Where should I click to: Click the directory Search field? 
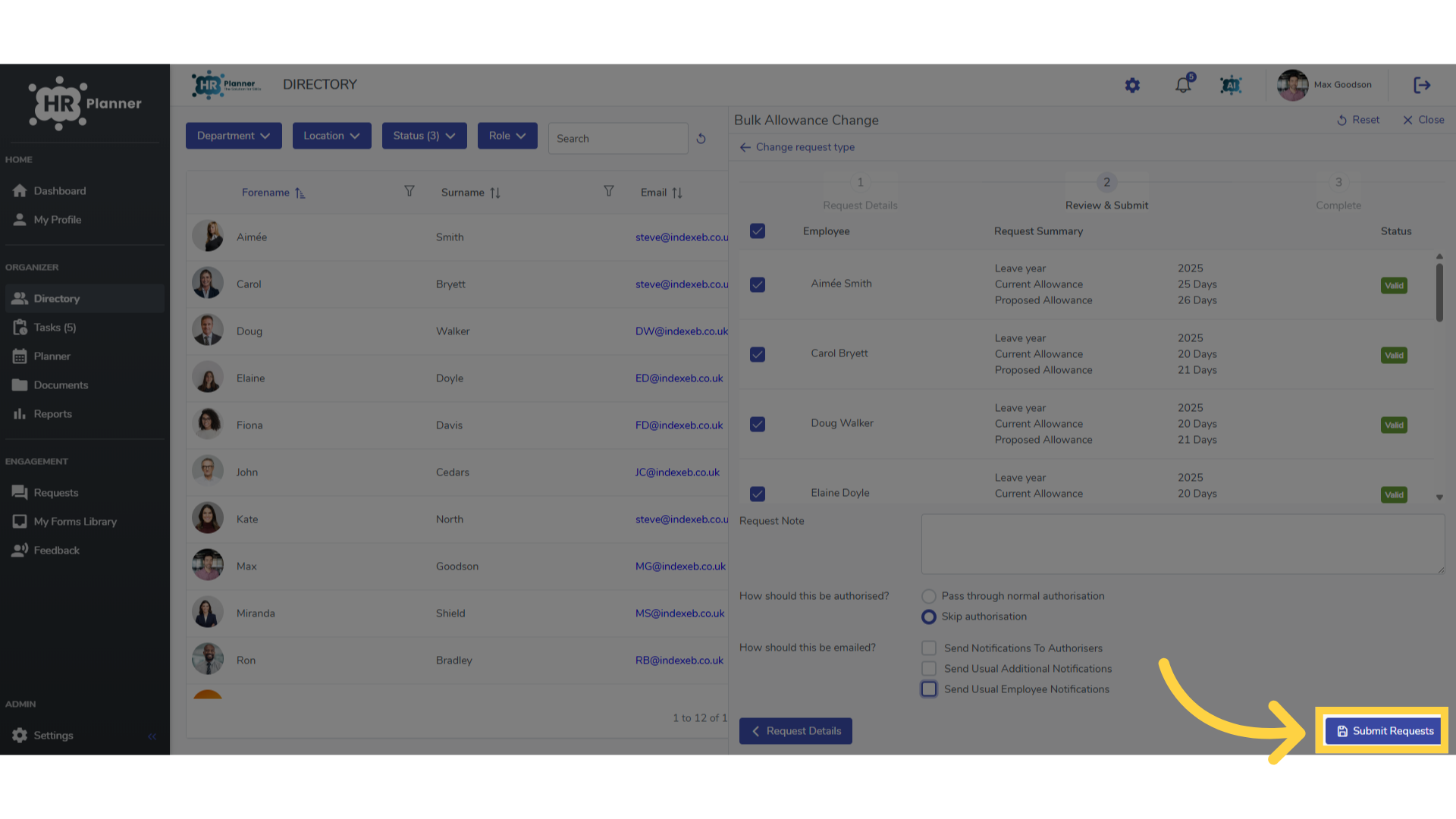[x=618, y=139]
